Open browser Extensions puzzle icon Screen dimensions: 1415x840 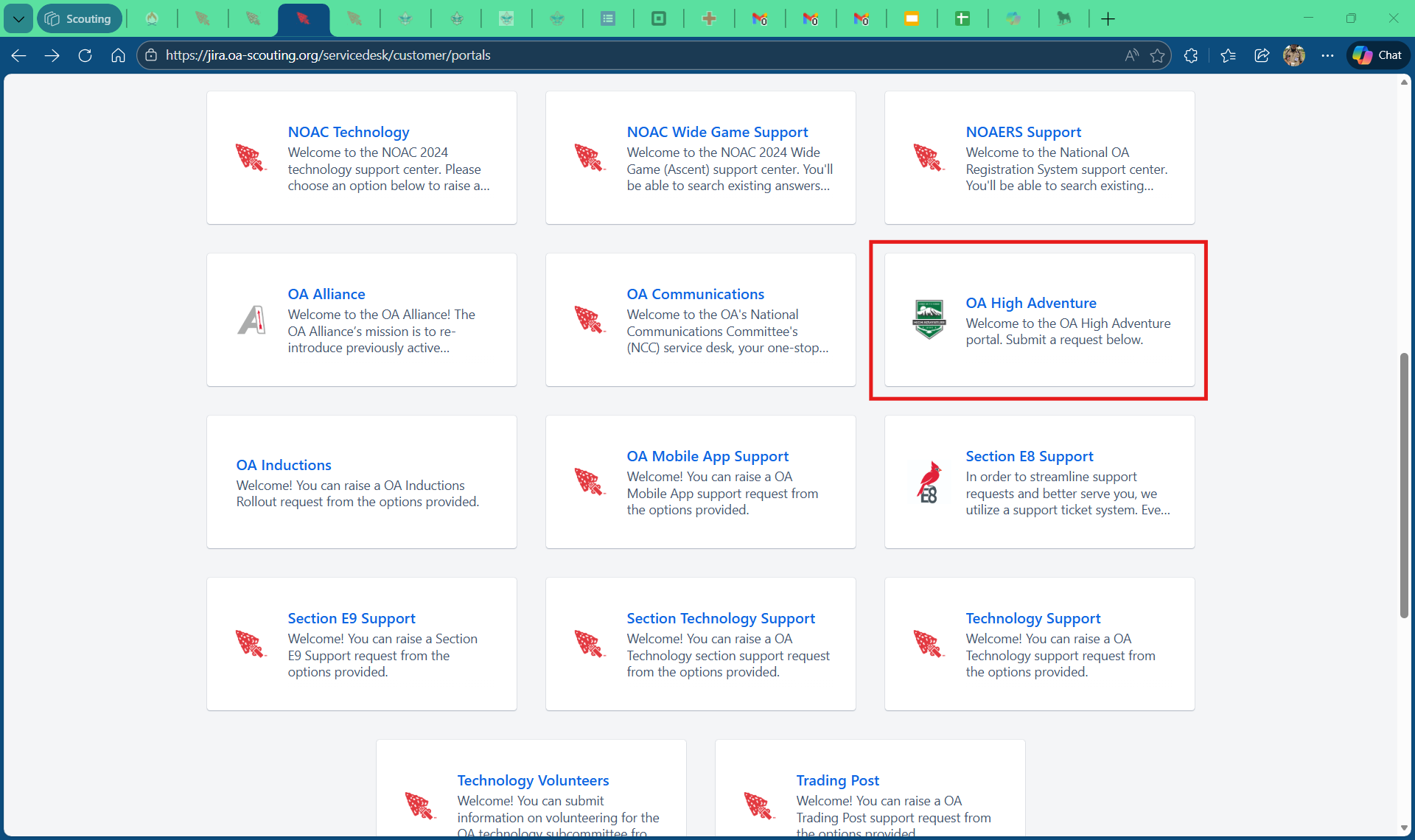[x=1191, y=55]
